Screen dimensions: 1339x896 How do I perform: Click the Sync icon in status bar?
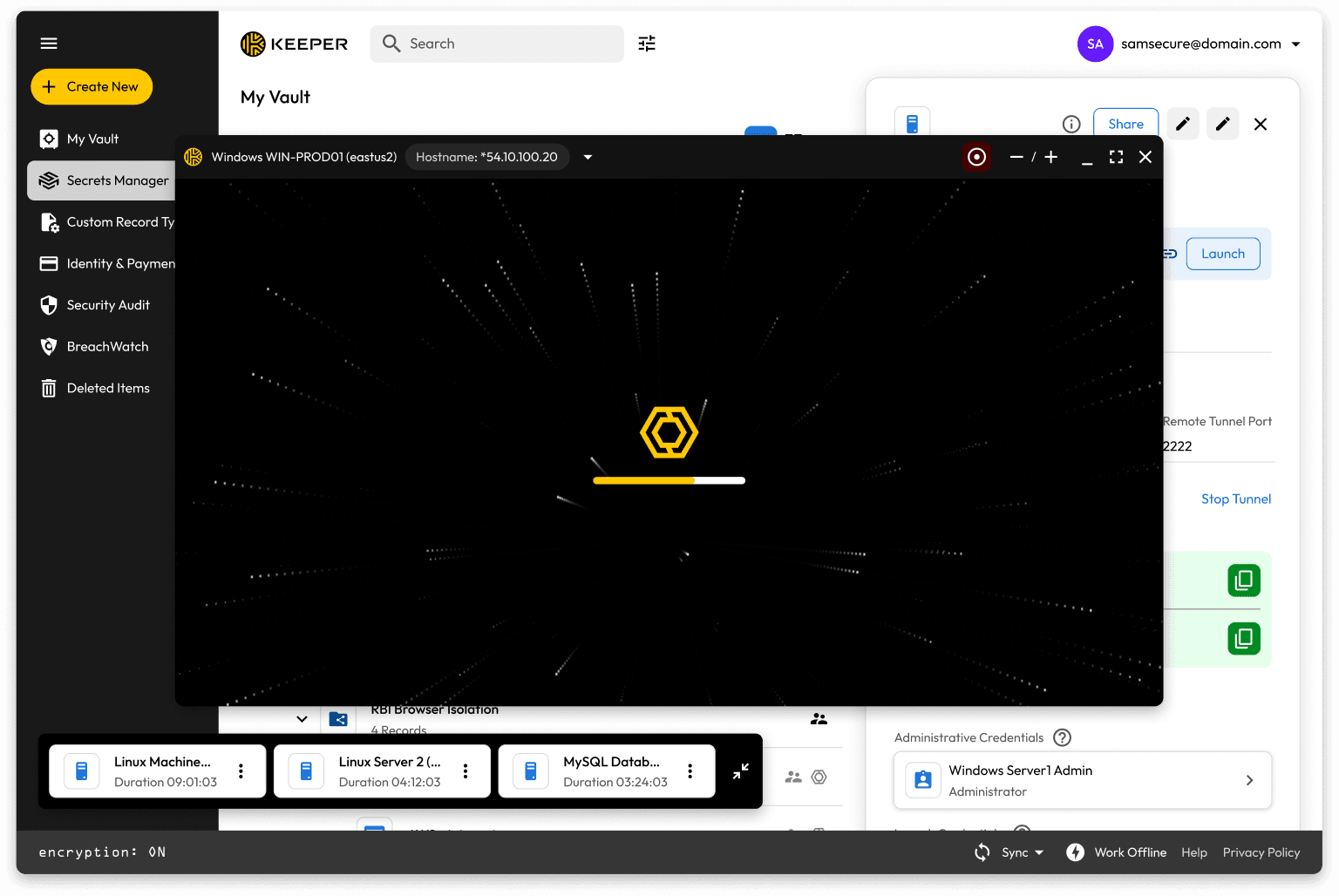tap(982, 852)
